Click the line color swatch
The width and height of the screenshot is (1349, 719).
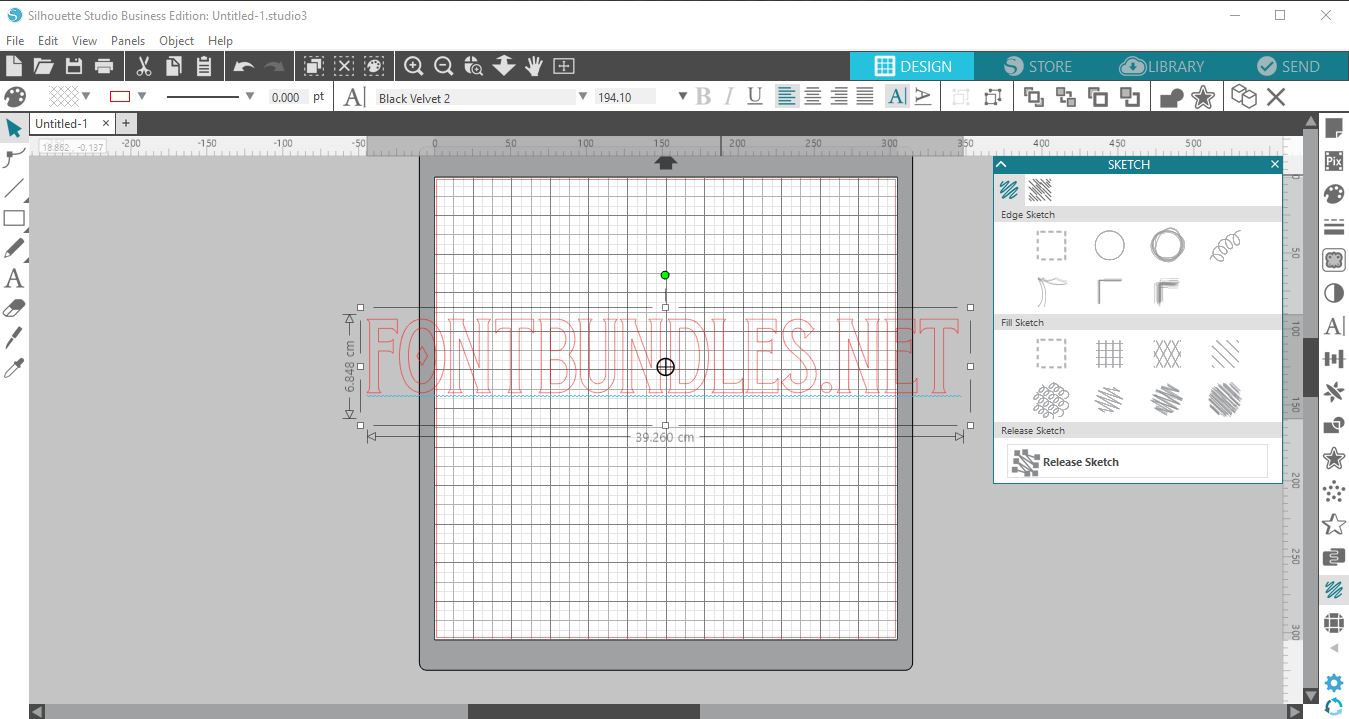click(x=120, y=97)
